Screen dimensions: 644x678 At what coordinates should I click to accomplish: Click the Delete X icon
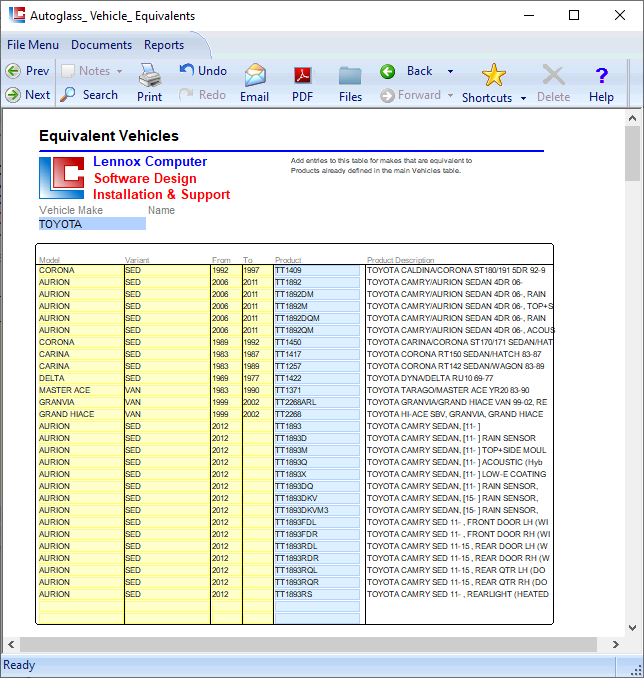[x=554, y=83]
